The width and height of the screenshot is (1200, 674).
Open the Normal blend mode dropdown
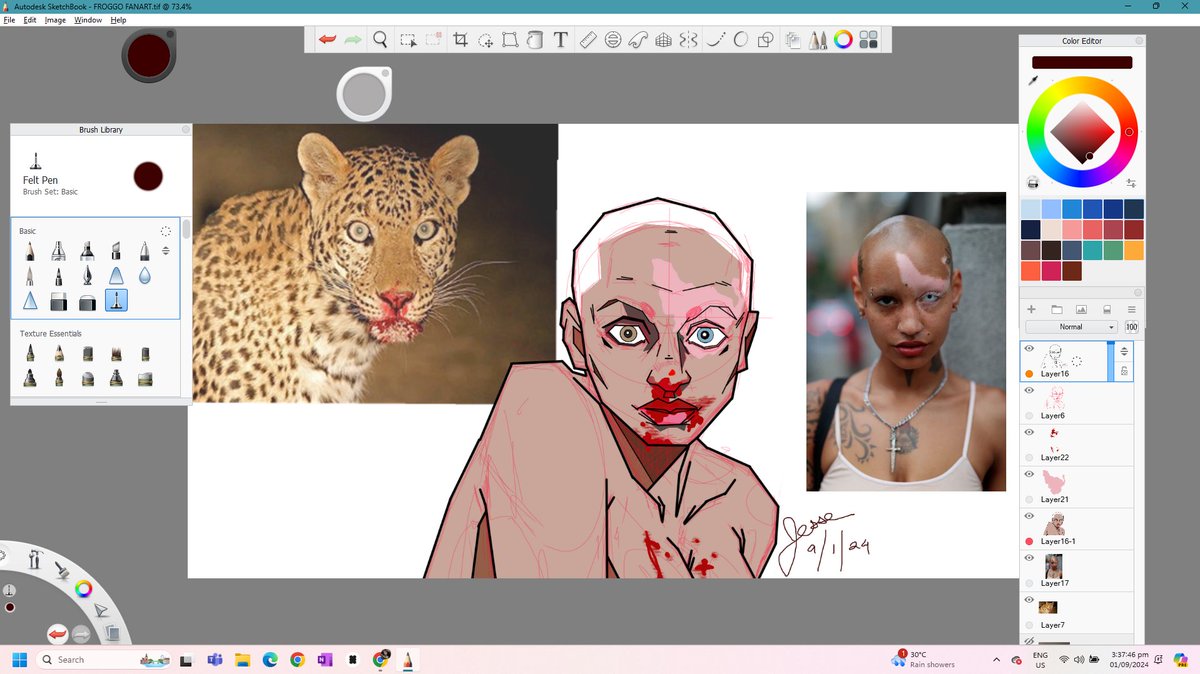(x=1071, y=327)
